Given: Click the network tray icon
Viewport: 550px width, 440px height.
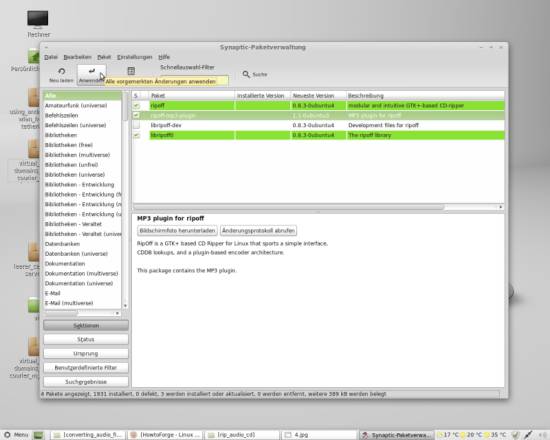Looking at the screenshot, I should click(528, 435).
